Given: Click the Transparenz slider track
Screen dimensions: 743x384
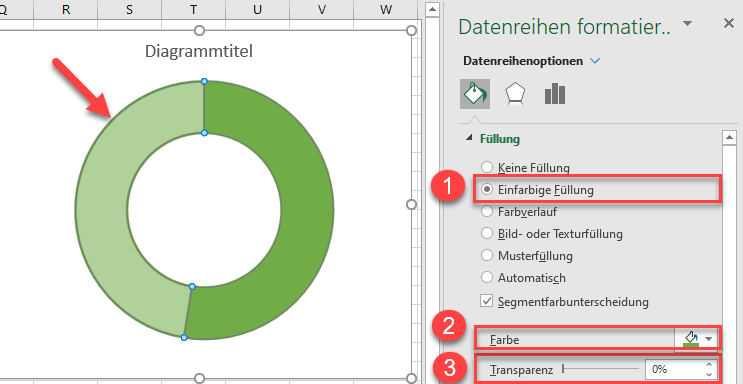Looking at the screenshot, I should [600, 369].
